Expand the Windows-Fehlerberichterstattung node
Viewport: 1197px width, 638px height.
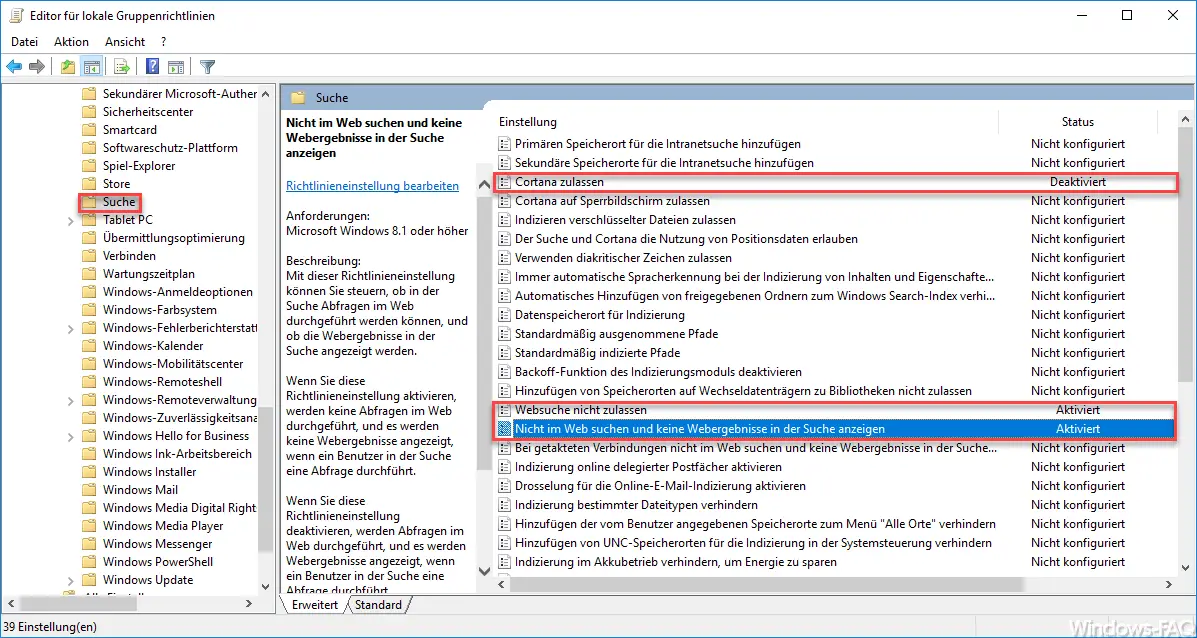(x=71, y=328)
